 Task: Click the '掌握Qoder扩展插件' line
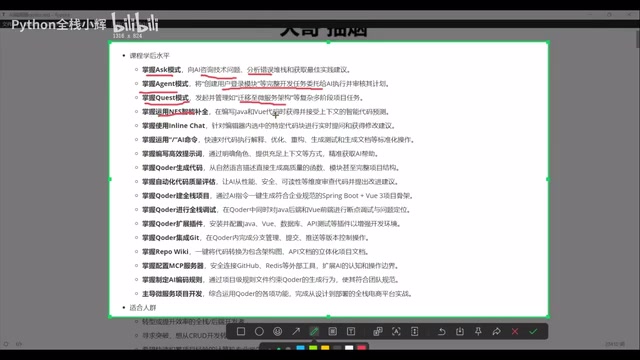click(272, 224)
